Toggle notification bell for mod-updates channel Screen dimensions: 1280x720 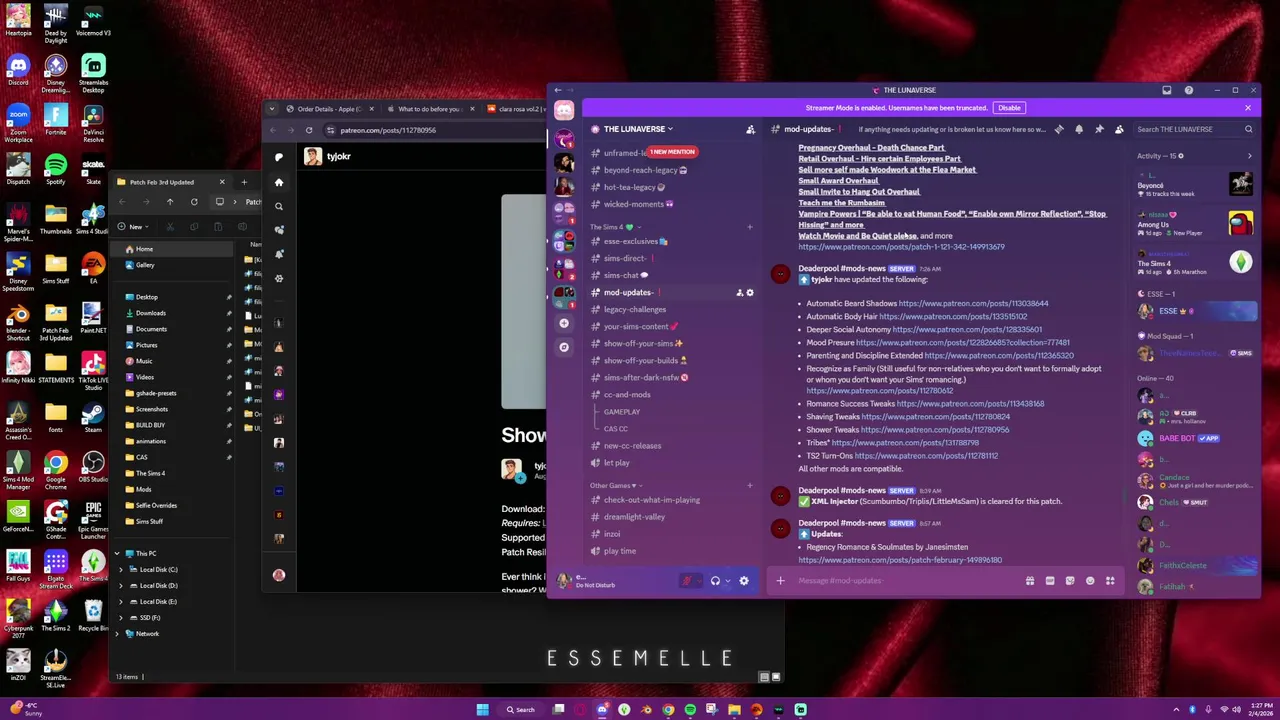1079,129
